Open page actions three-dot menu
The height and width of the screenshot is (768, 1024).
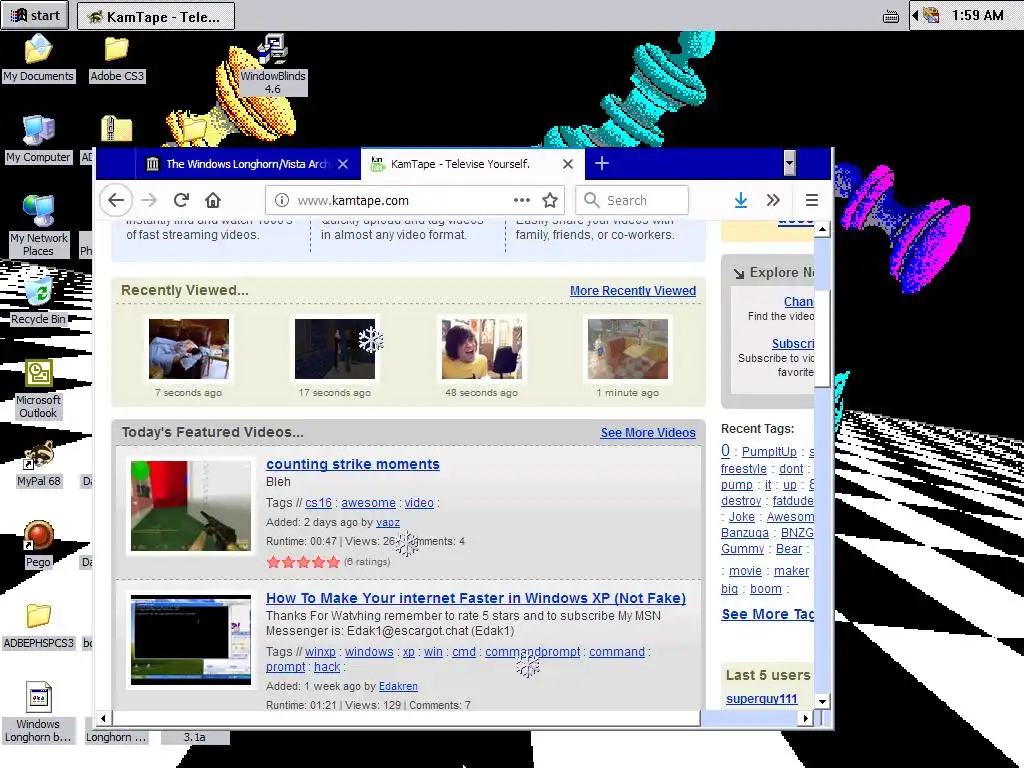click(521, 200)
